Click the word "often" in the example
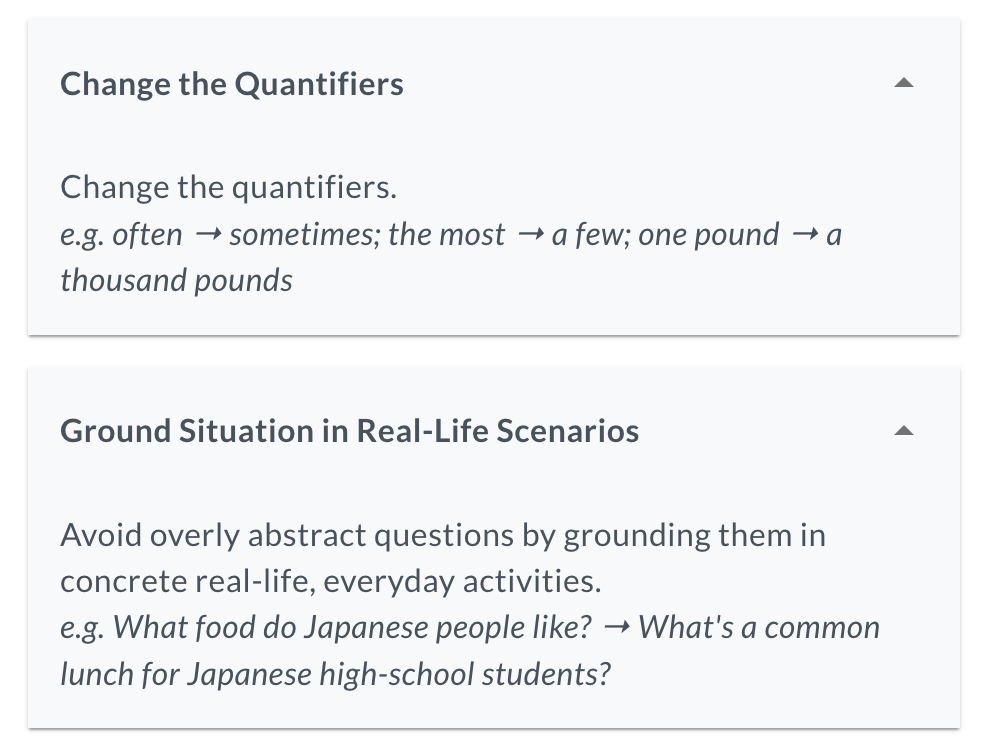 tap(148, 235)
